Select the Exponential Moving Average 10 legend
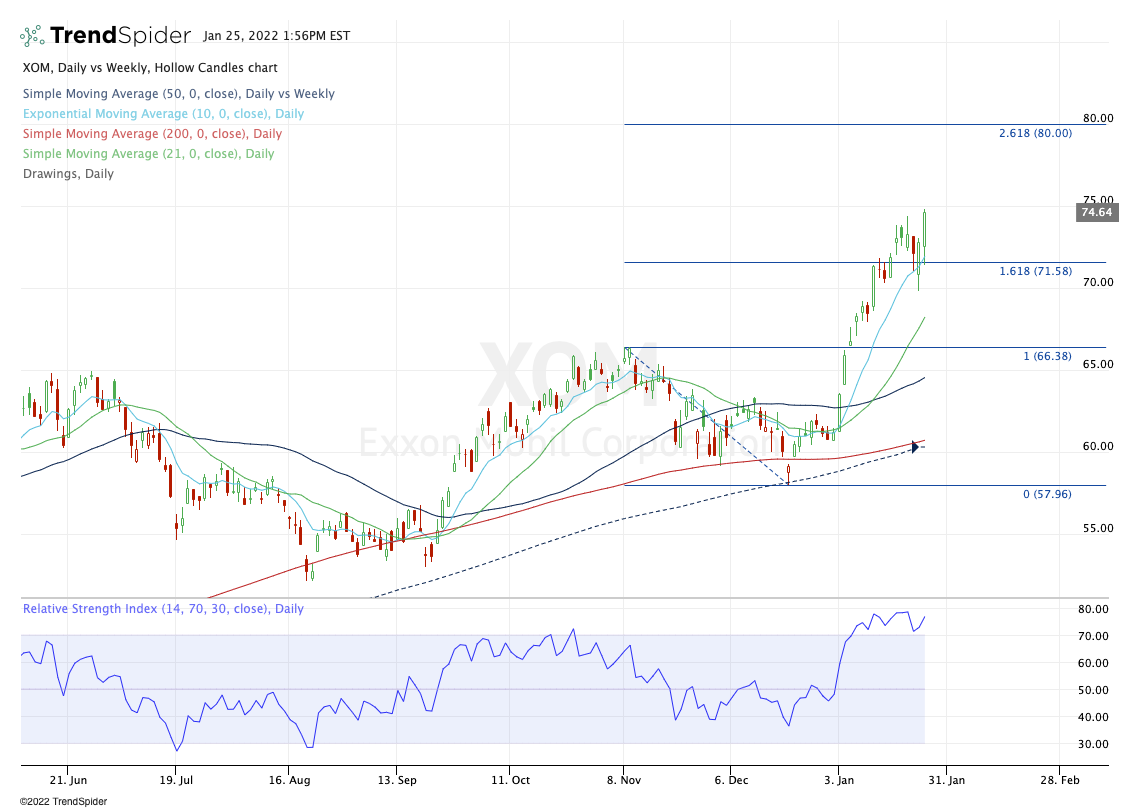Viewport: 1139px width, 811px height. click(x=163, y=114)
